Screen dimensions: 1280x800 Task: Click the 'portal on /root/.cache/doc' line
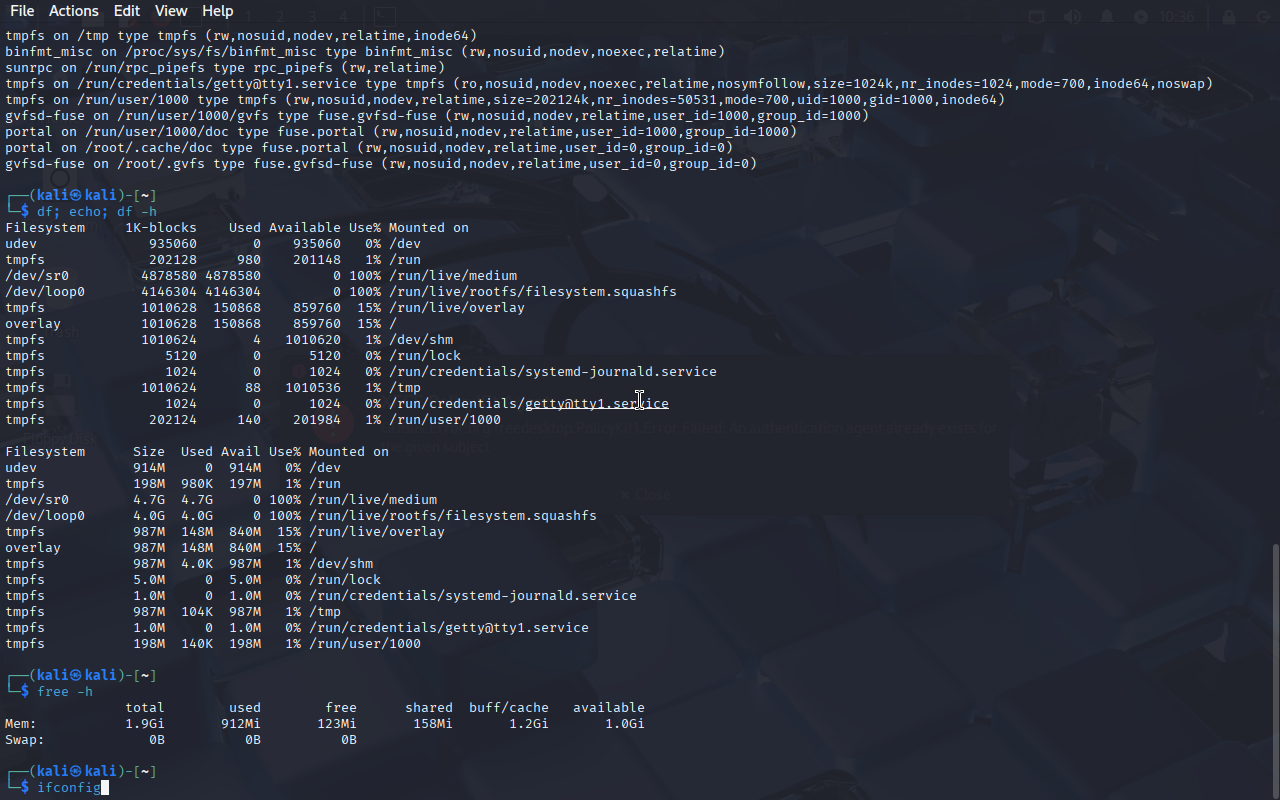tap(369, 148)
